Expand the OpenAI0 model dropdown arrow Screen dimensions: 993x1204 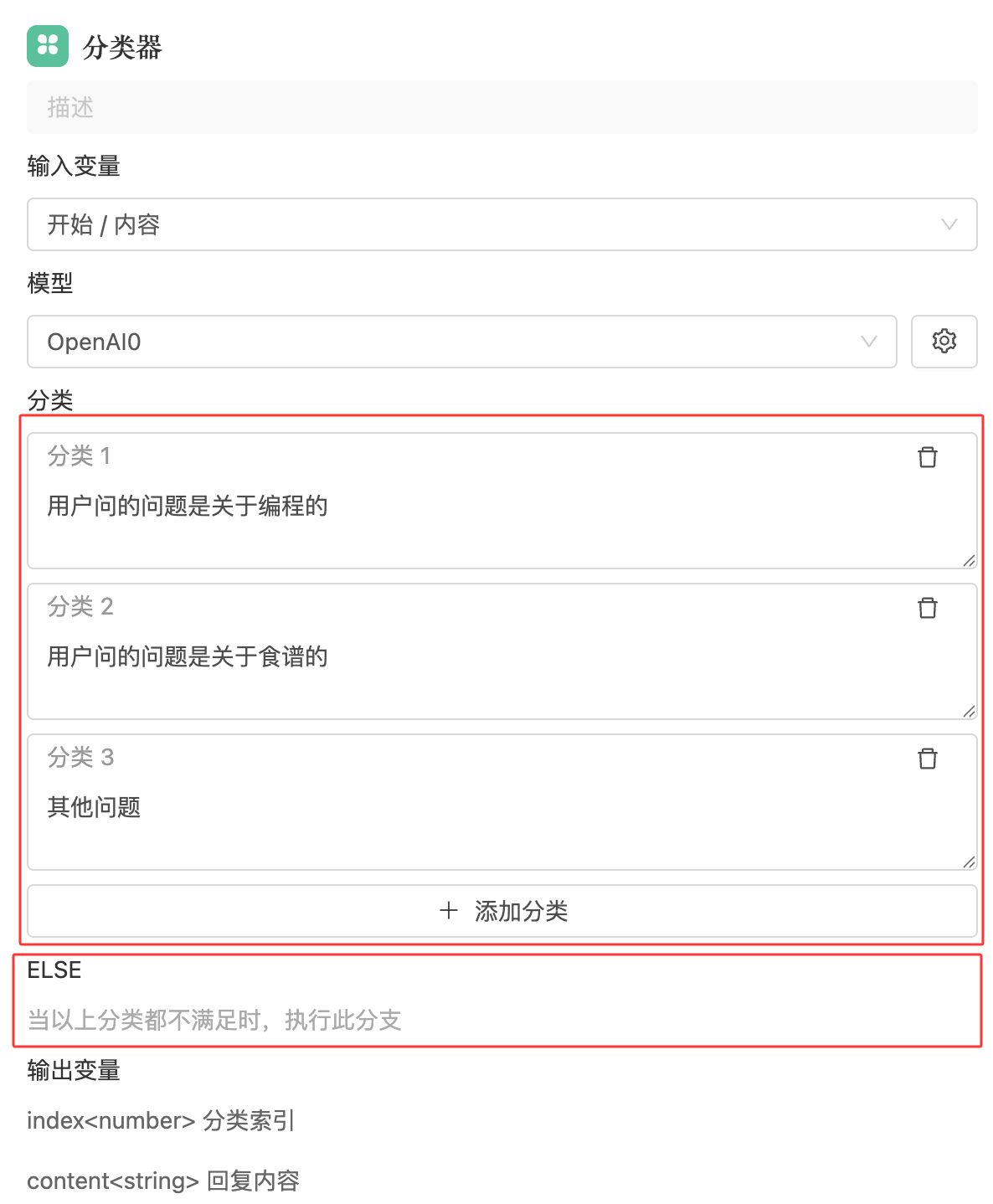point(868,342)
